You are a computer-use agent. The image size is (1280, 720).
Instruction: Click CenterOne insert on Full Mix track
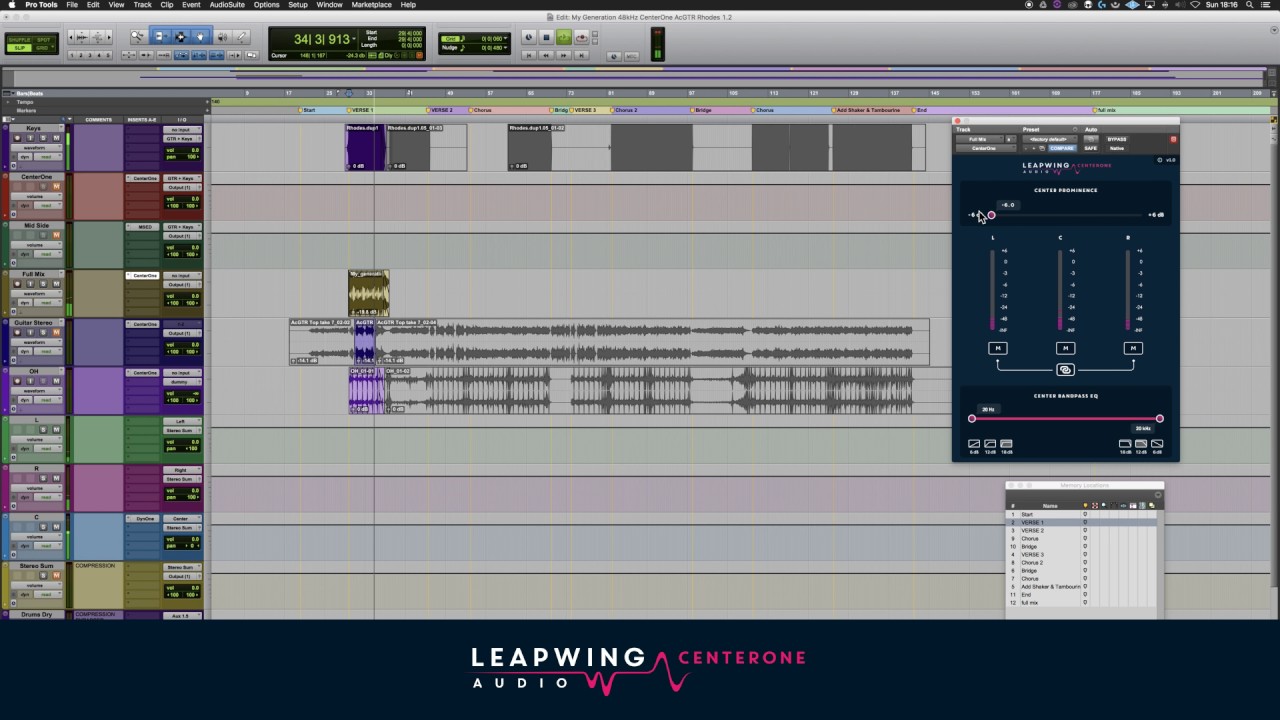click(145, 275)
